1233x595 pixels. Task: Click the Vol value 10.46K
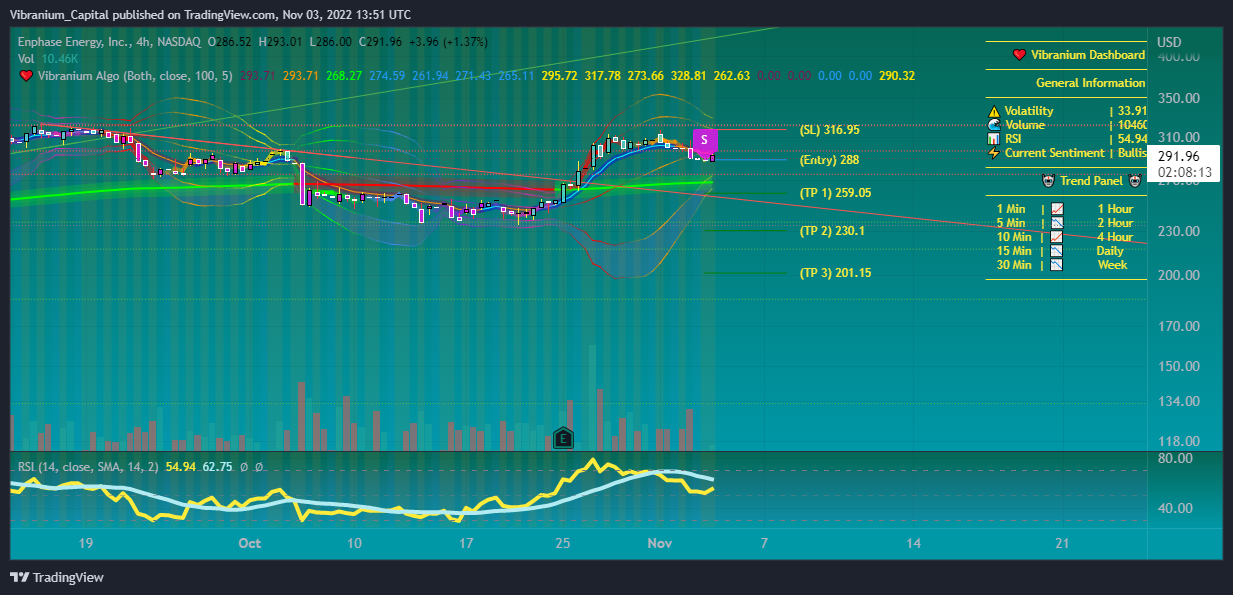coord(59,59)
